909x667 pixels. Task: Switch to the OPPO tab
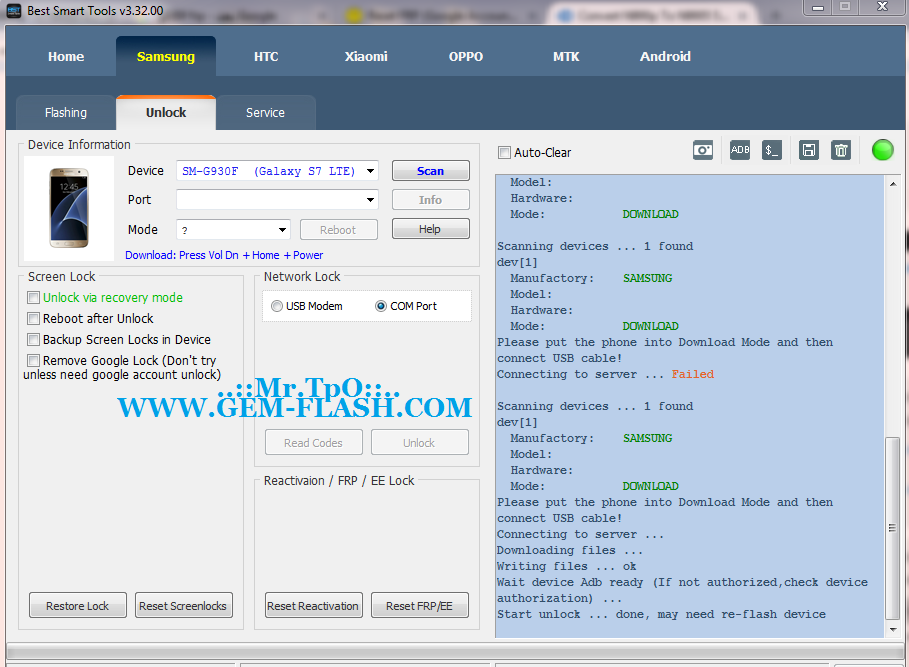pos(466,57)
